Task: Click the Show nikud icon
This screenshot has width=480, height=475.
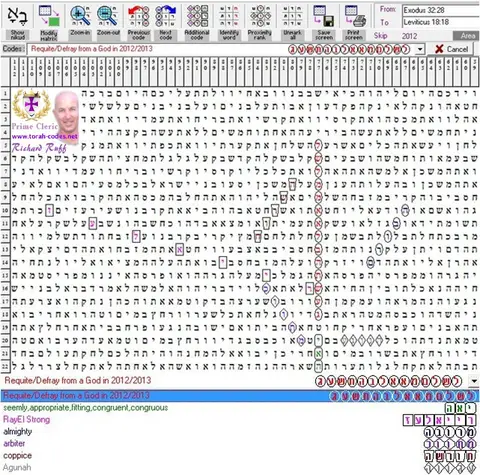Action: pyautogui.click(x=17, y=16)
